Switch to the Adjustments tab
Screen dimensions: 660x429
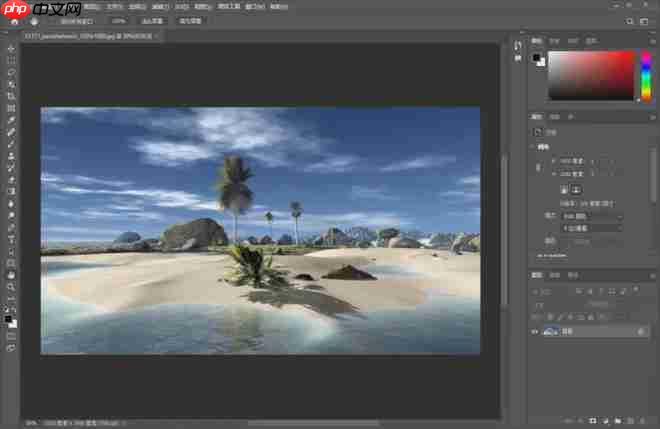(555, 117)
